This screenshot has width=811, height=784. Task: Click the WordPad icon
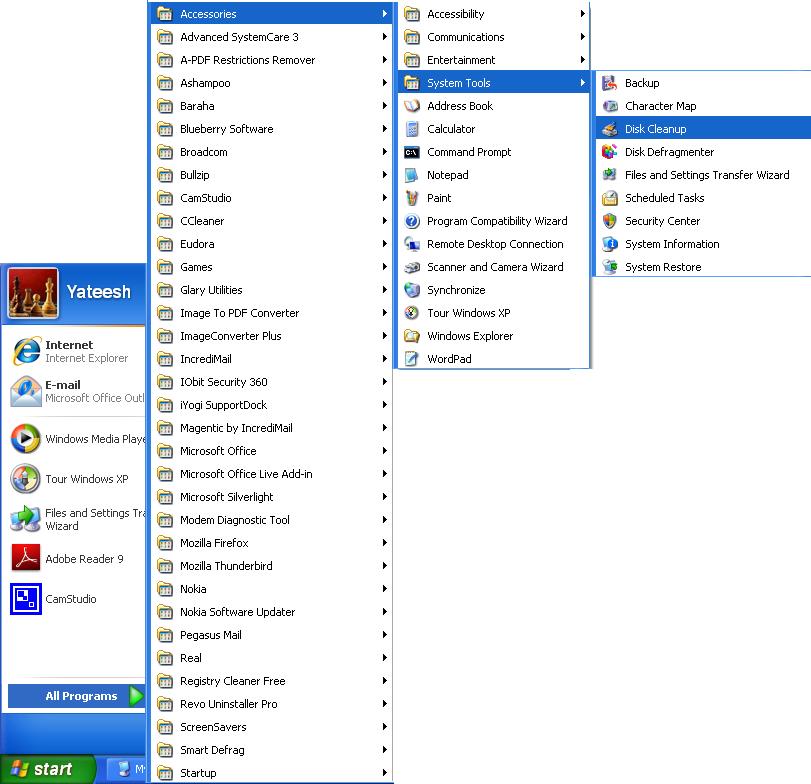pos(412,358)
